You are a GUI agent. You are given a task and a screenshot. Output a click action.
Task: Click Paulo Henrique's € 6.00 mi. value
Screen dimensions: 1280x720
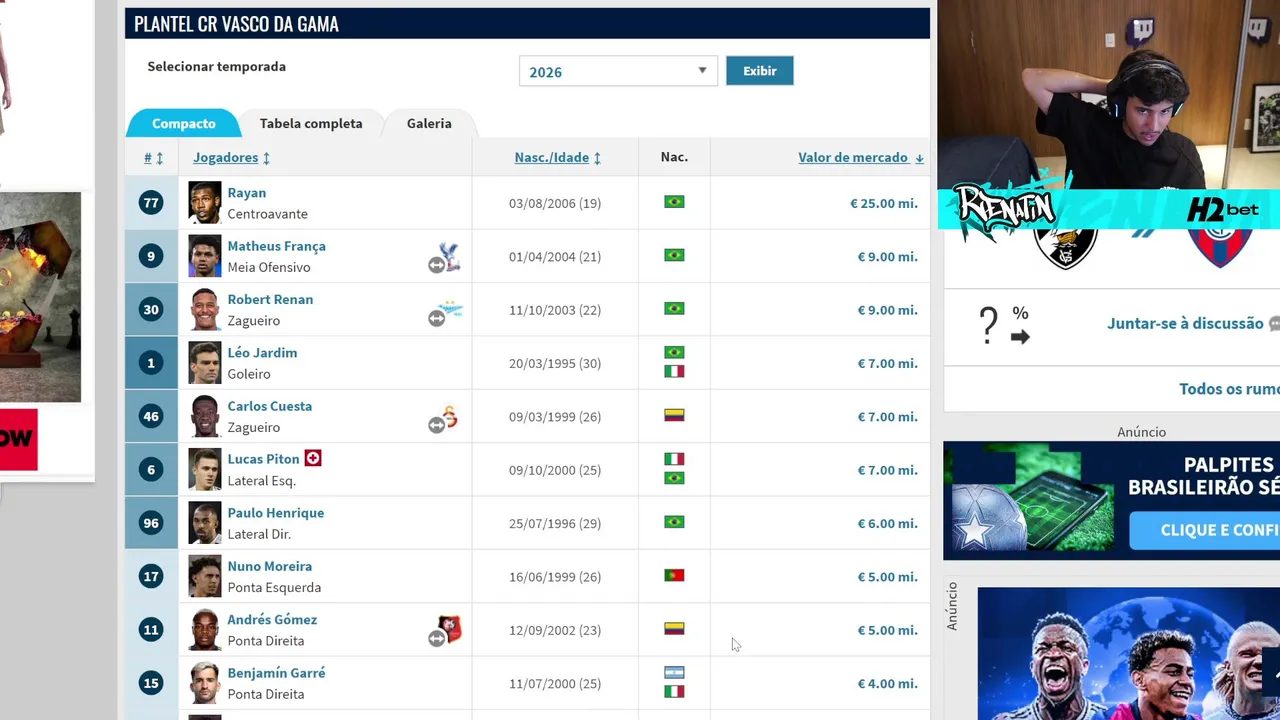click(x=887, y=523)
